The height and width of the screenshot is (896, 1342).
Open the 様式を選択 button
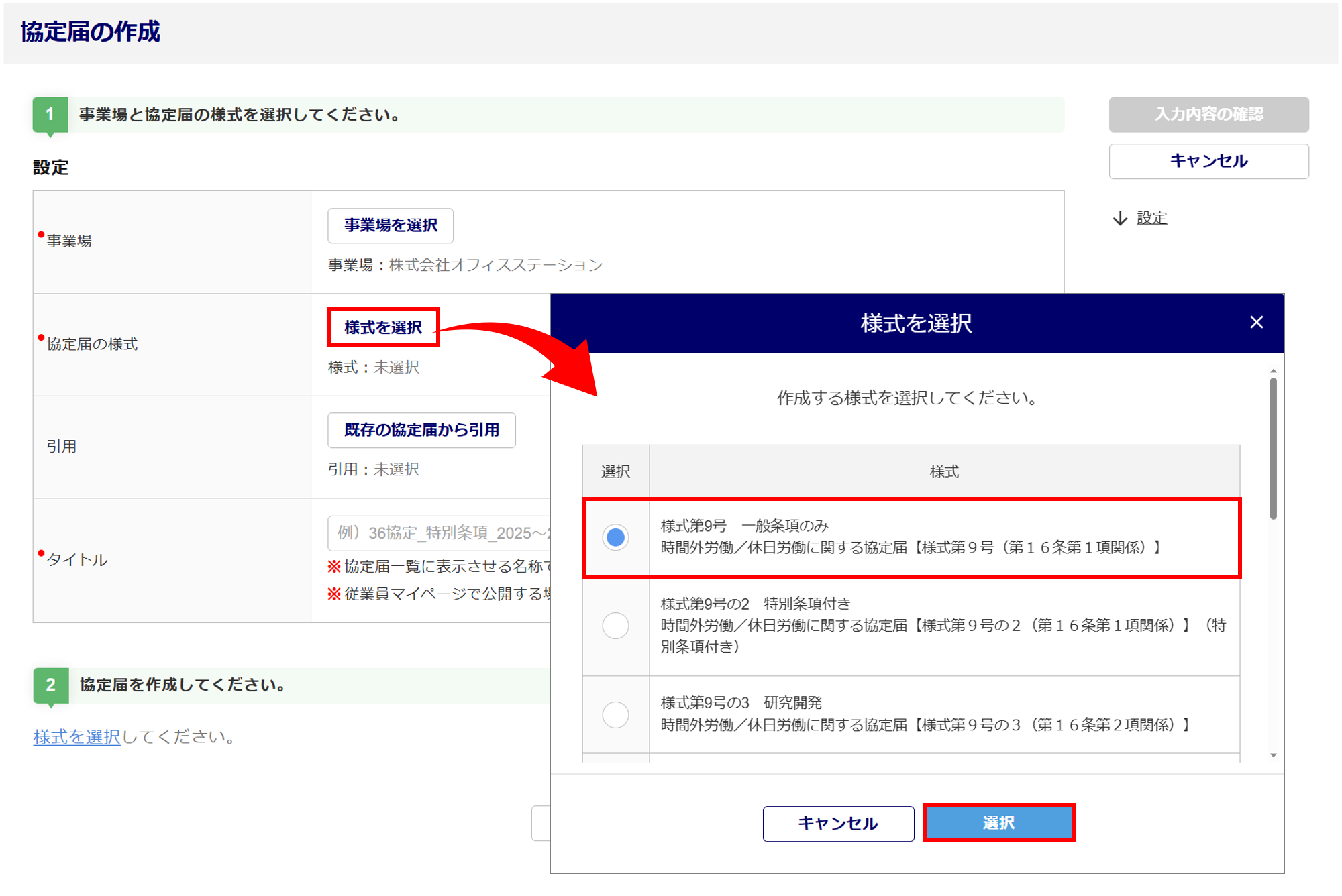[x=383, y=327]
